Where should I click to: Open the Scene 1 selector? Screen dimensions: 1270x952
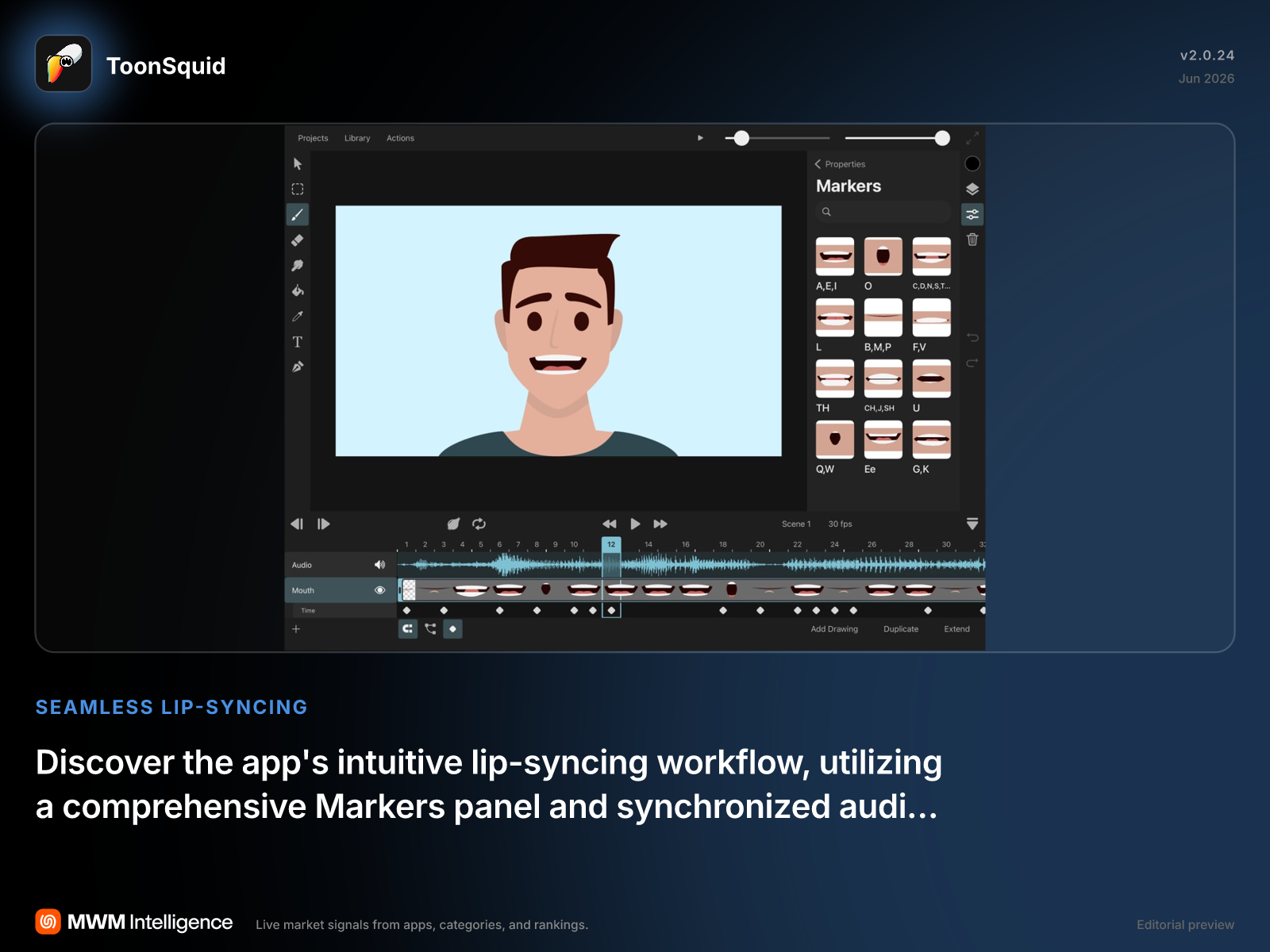[x=796, y=524]
